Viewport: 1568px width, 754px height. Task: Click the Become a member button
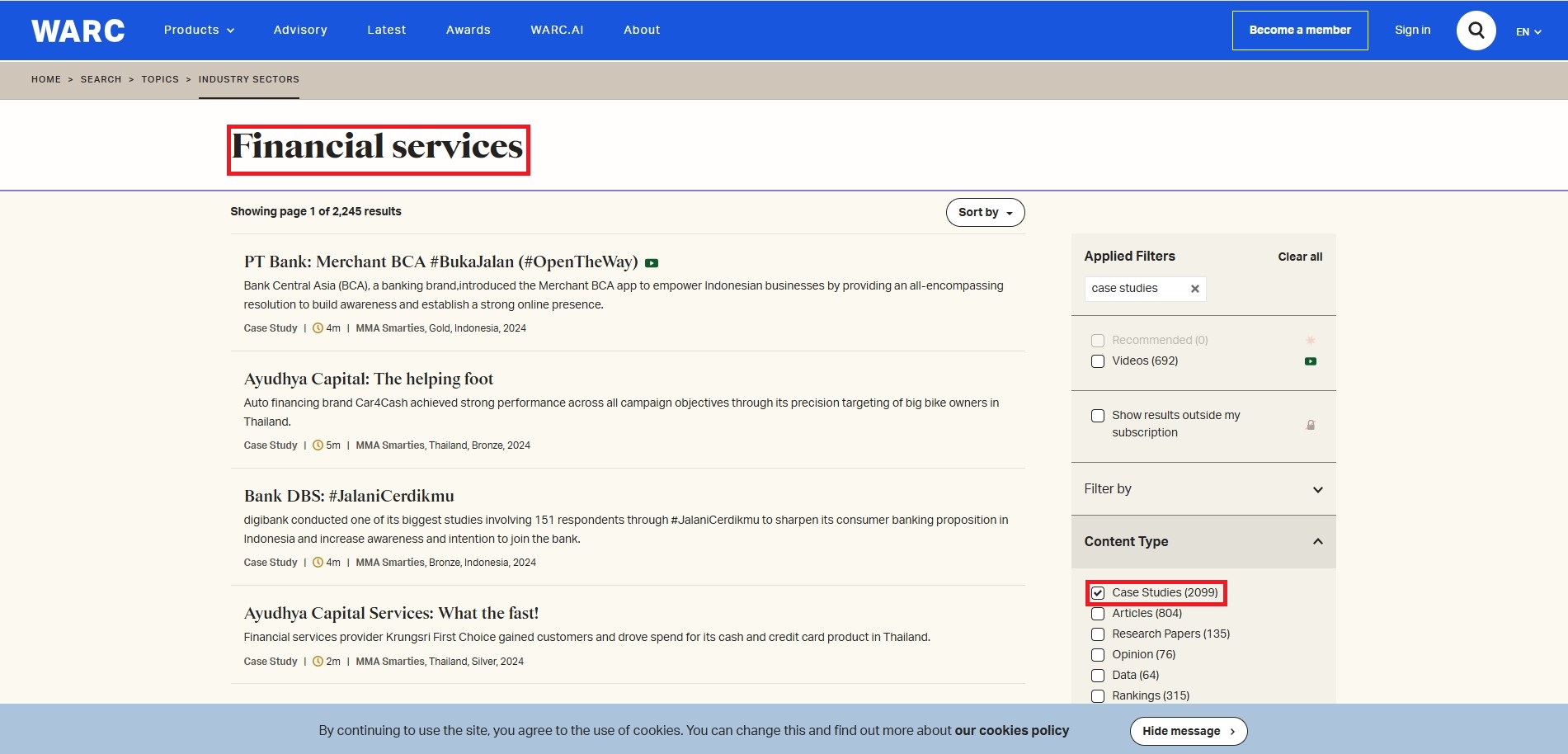(x=1299, y=31)
